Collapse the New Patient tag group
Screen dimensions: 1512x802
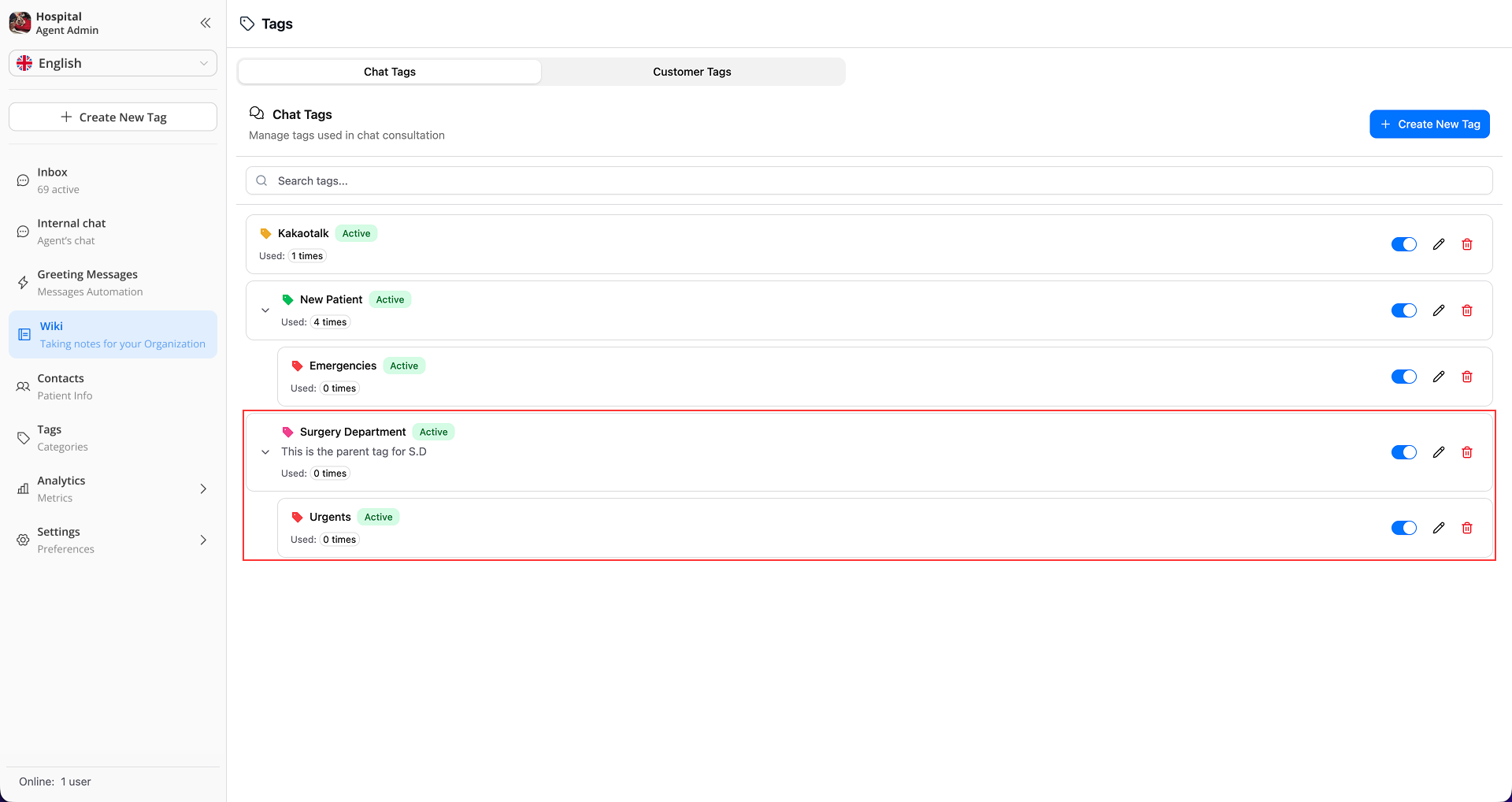265,310
